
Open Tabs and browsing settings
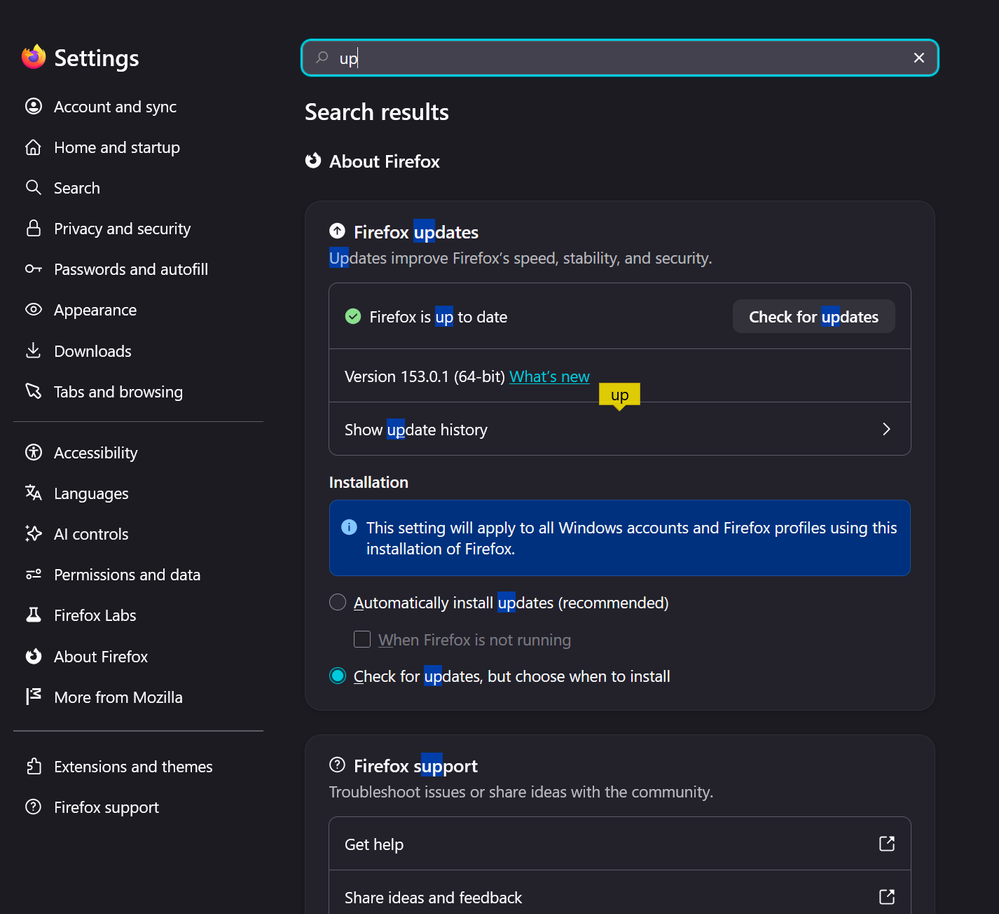point(118,392)
